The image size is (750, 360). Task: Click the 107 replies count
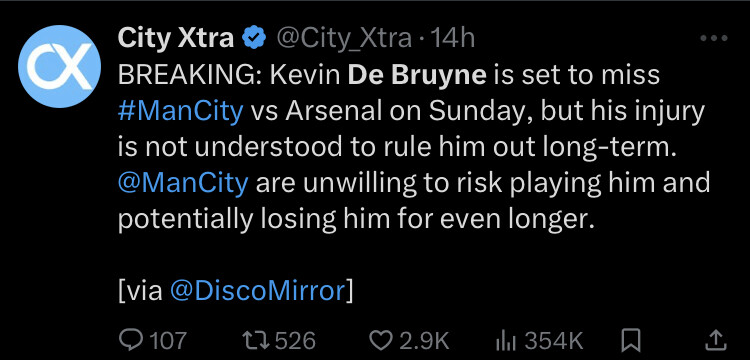(x=168, y=340)
